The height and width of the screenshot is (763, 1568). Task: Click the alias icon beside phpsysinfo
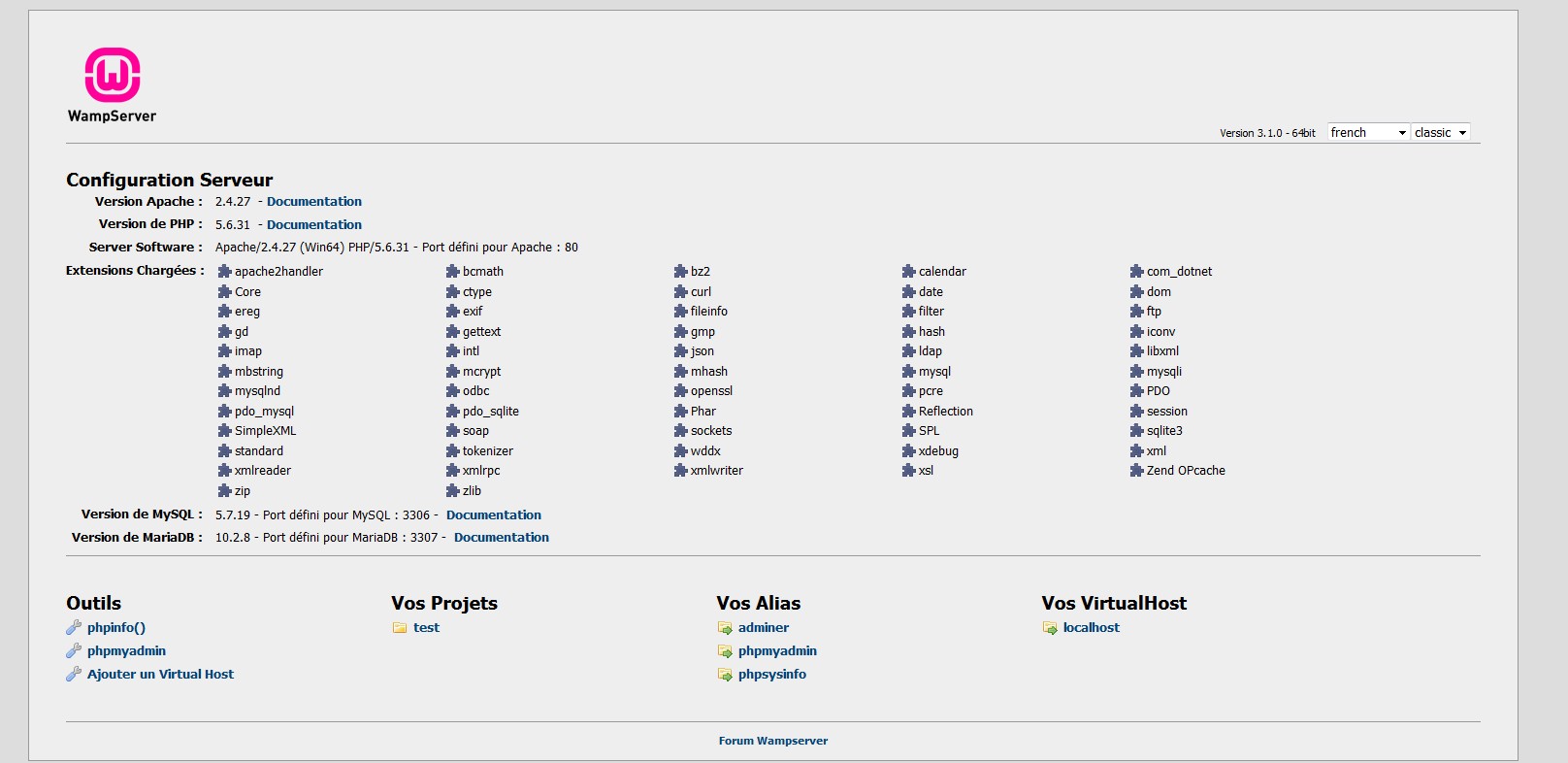point(725,675)
